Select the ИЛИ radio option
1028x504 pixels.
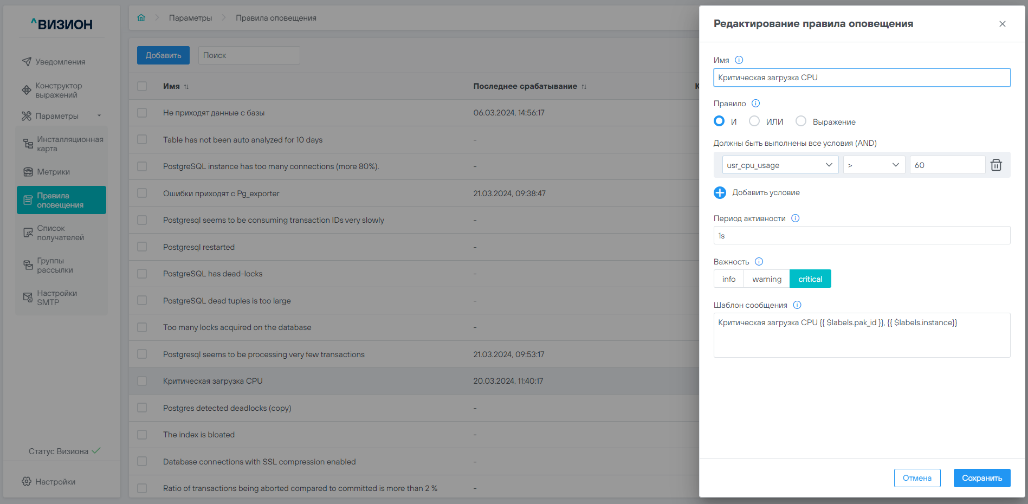pyautogui.click(x=758, y=121)
